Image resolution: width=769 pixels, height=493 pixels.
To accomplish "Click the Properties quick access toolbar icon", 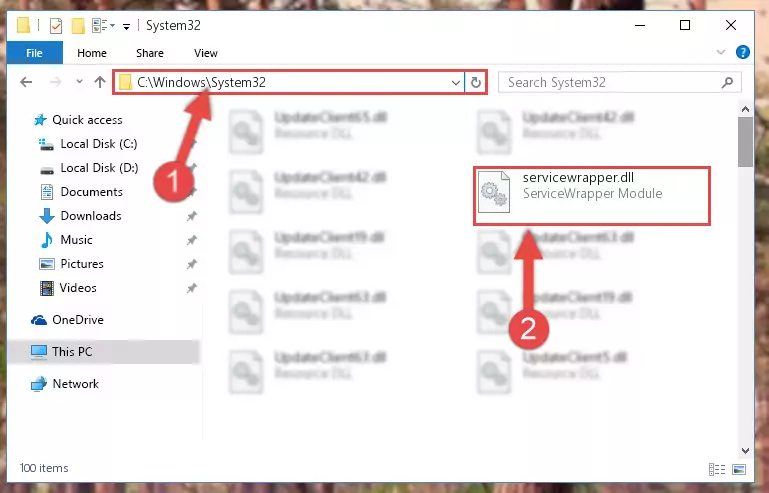I will click(x=56, y=26).
